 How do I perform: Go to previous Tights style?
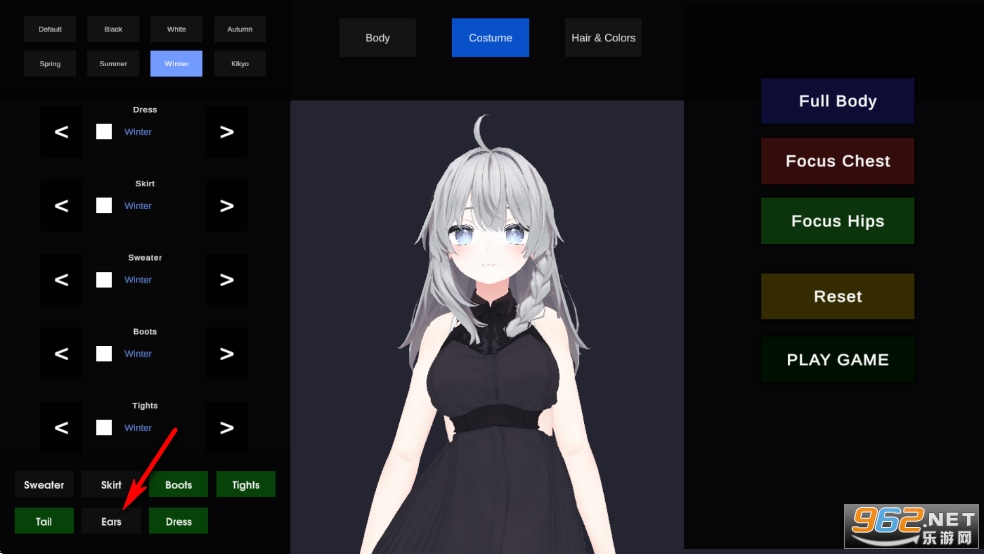pos(61,428)
